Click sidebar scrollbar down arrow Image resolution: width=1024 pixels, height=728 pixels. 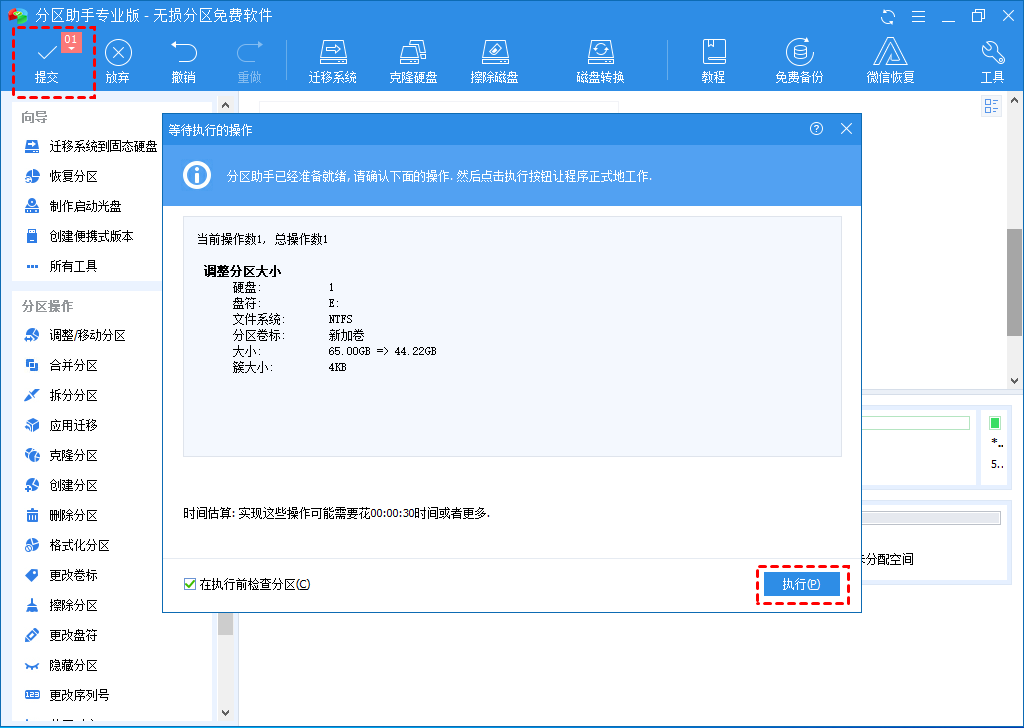coord(225,712)
